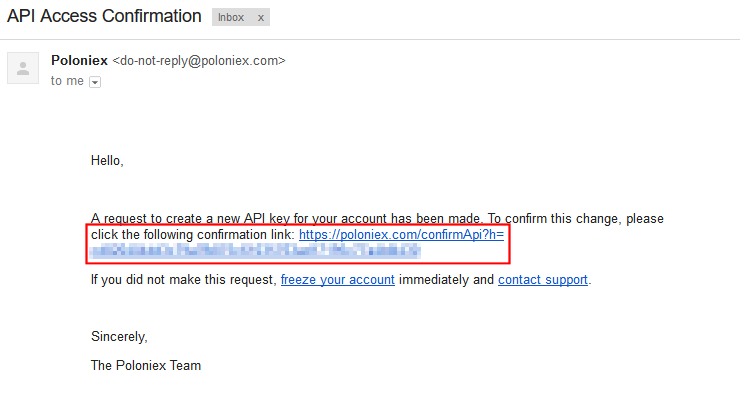Click the "to me" recipient text
The image size is (740, 402).
click(x=68, y=81)
